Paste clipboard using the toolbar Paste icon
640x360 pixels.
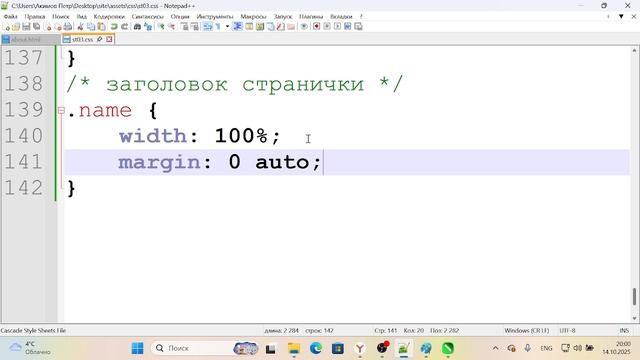101,27
